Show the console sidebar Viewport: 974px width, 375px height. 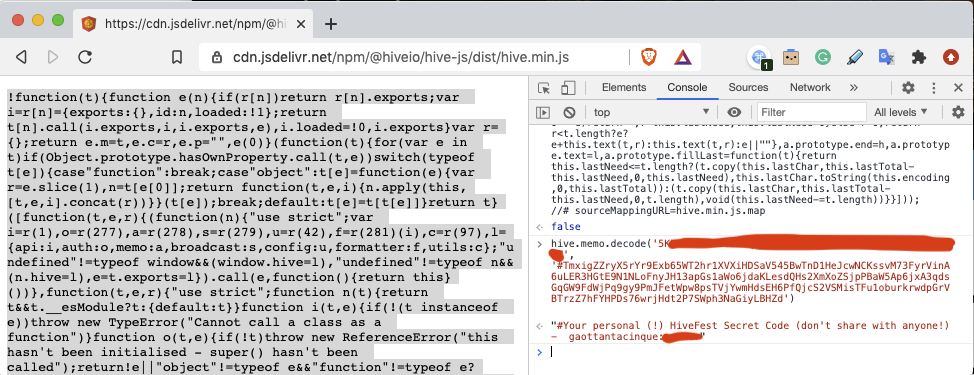544,112
